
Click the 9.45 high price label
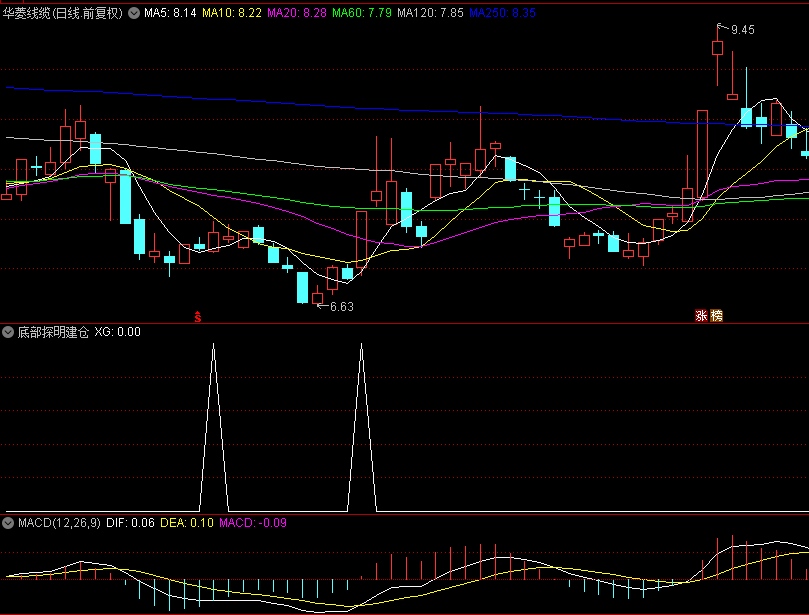[x=742, y=30]
